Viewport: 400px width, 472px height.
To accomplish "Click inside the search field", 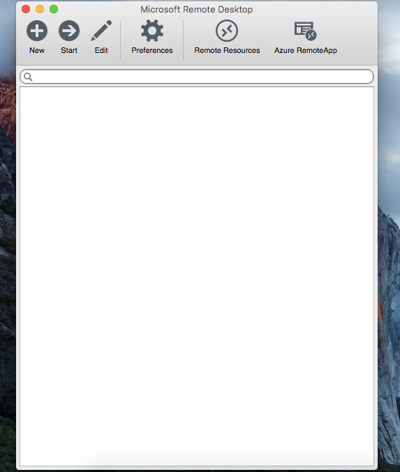I will [x=197, y=77].
